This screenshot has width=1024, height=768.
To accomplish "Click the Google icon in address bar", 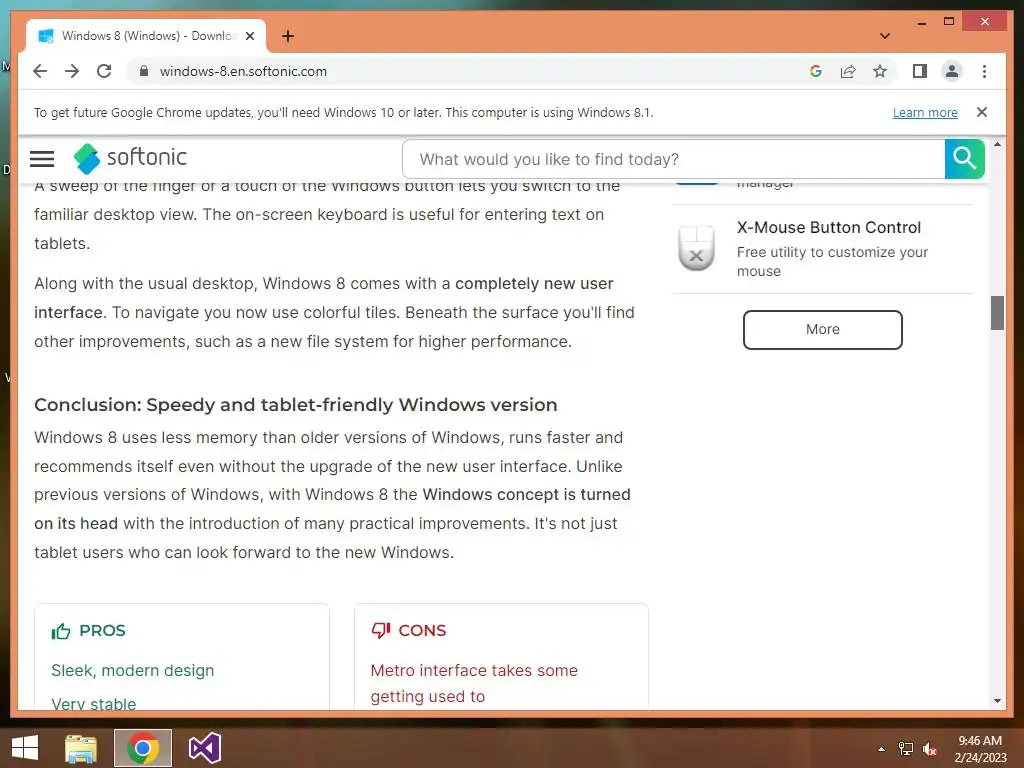I will (x=816, y=71).
